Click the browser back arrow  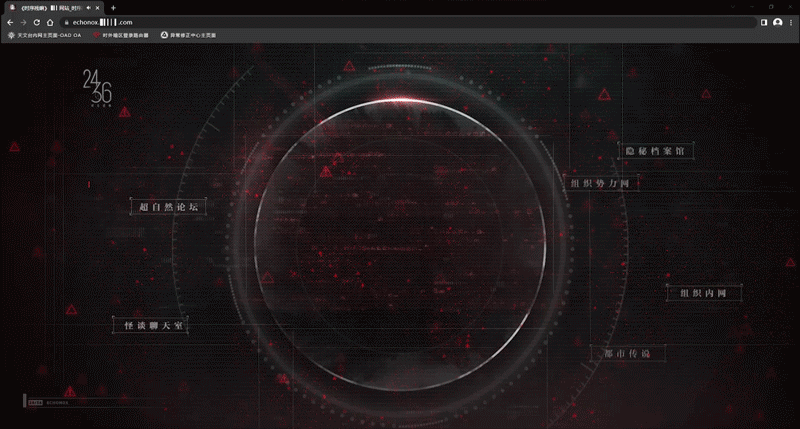tap(10, 21)
